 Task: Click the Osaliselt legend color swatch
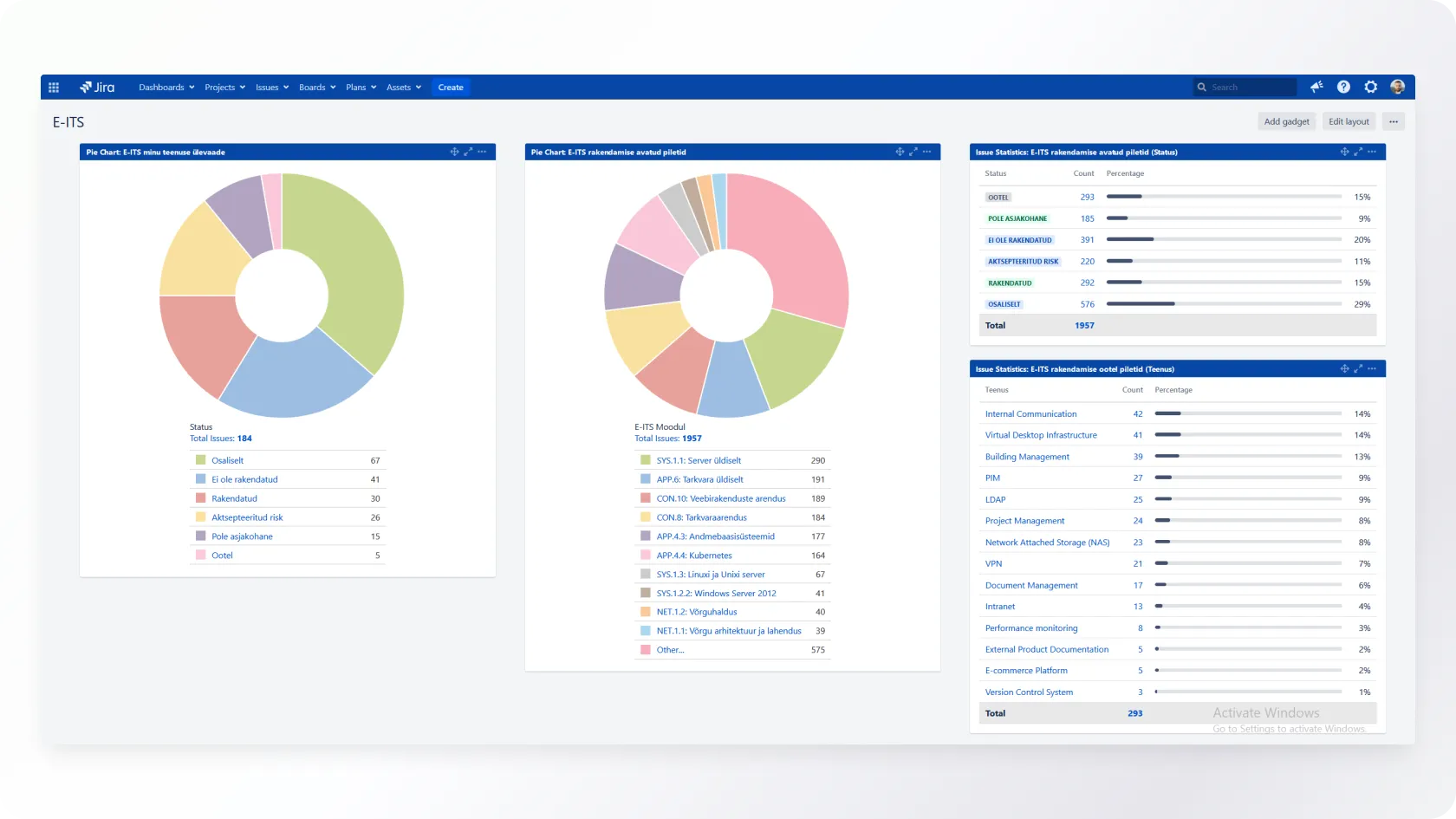pyautogui.click(x=201, y=460)
